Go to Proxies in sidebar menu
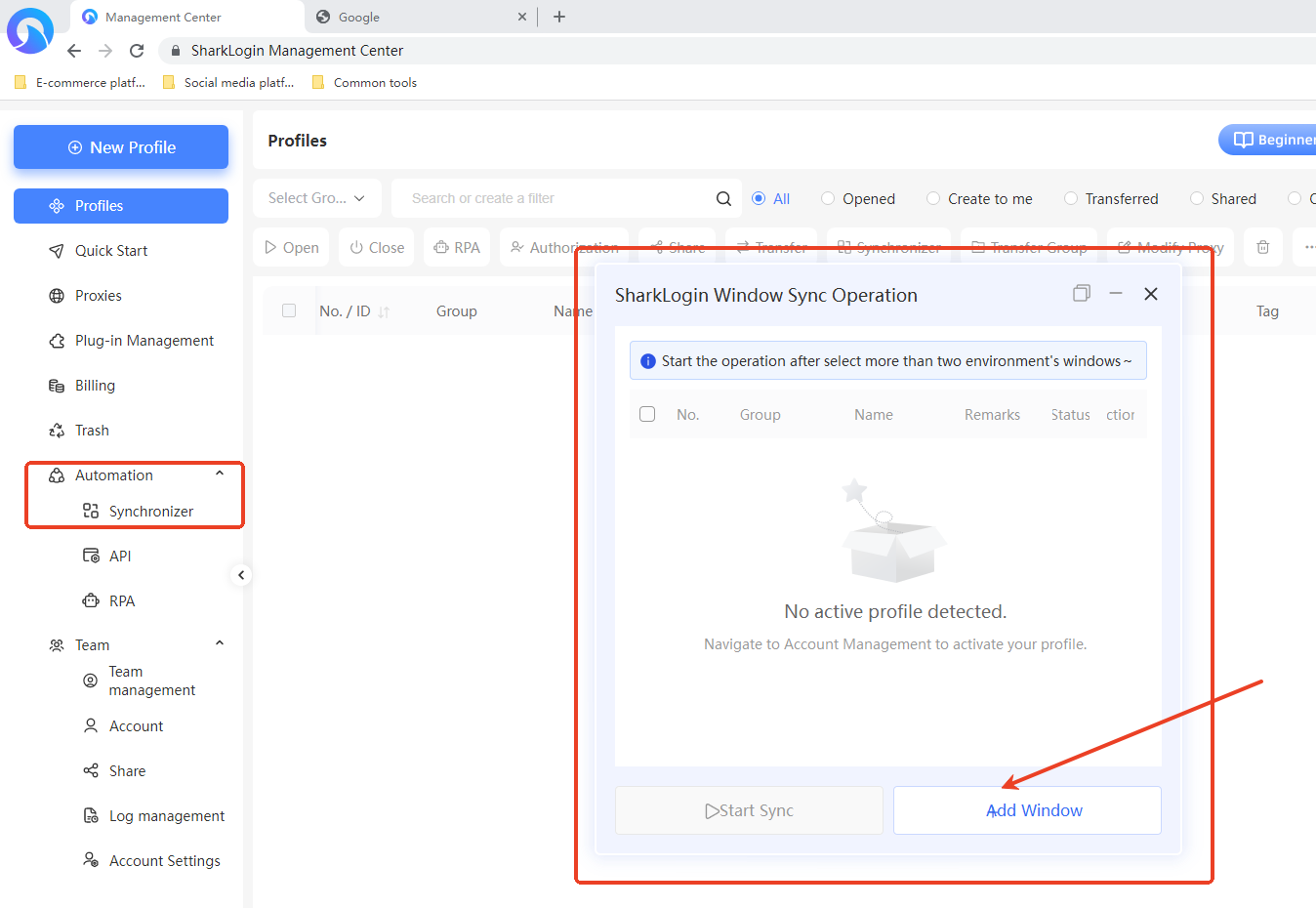Image resolution: width=1316 pixels, height=908 pixels. point(98,296)
